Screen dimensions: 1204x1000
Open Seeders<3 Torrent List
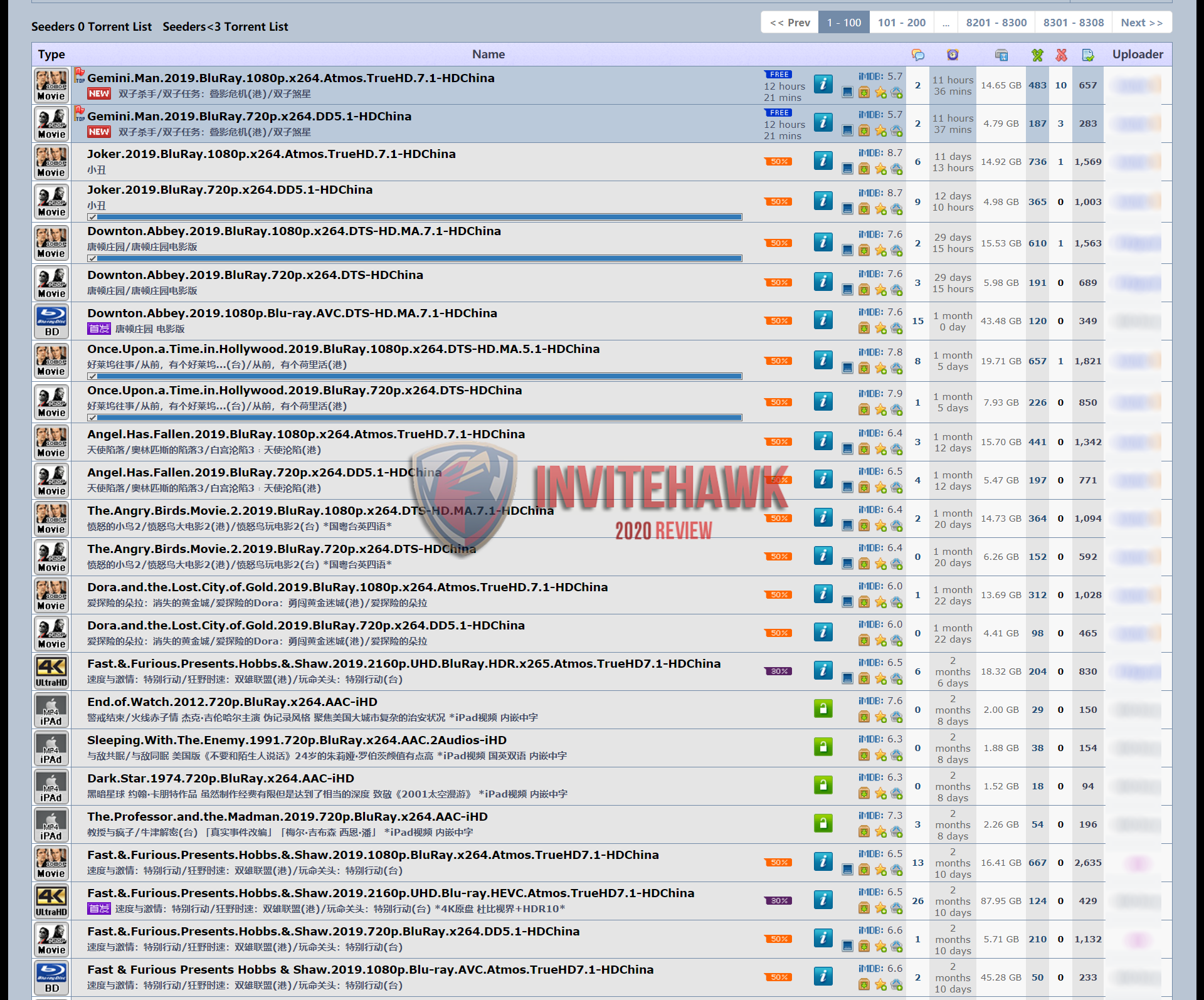(225, 27)
